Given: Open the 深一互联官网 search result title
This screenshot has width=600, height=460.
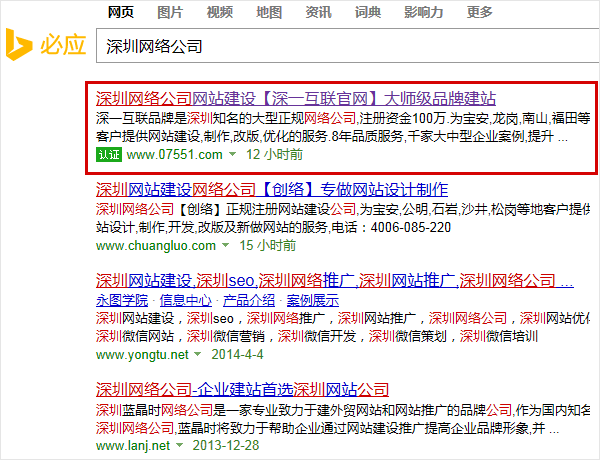Looking at the screenshot, I should [295, 99].
